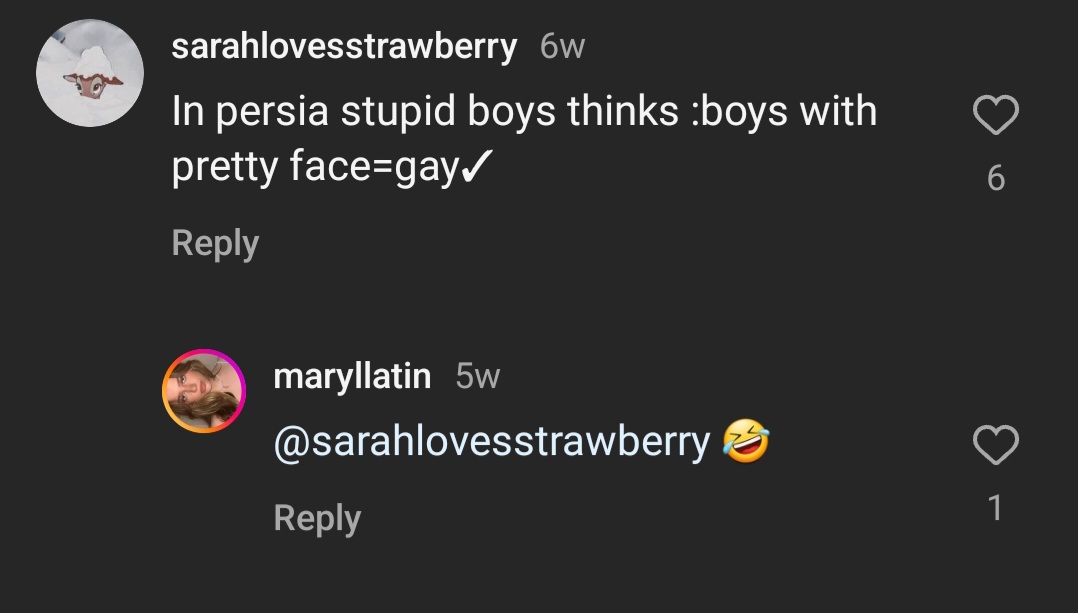Viewport: 1078px width, 613px height.
Task: Open the maryllatin username profile
Action: [352, 376]
